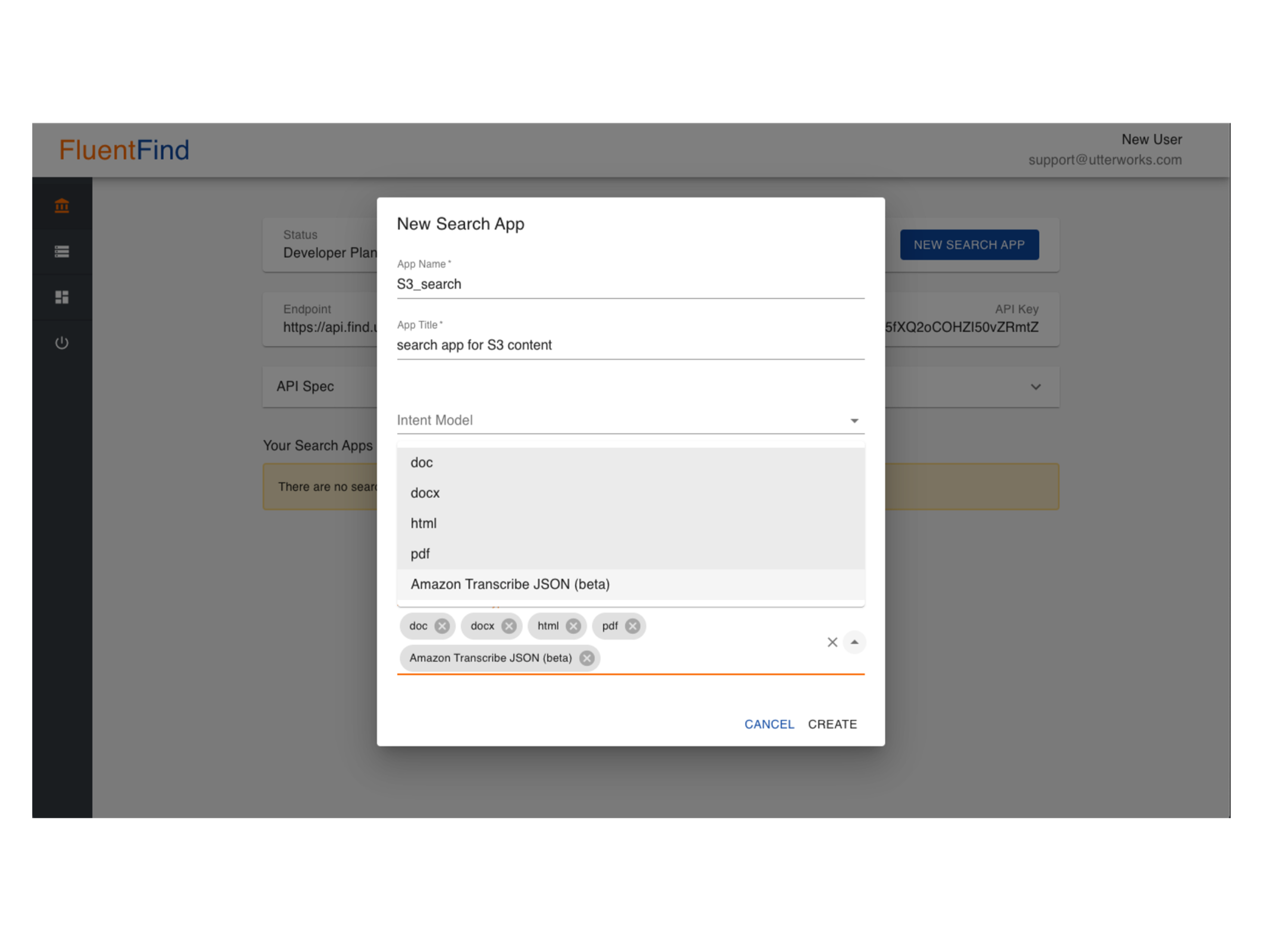Remove the html chip
The width and height of the screenshot is (1270, 952).
(x=573, y=626)
